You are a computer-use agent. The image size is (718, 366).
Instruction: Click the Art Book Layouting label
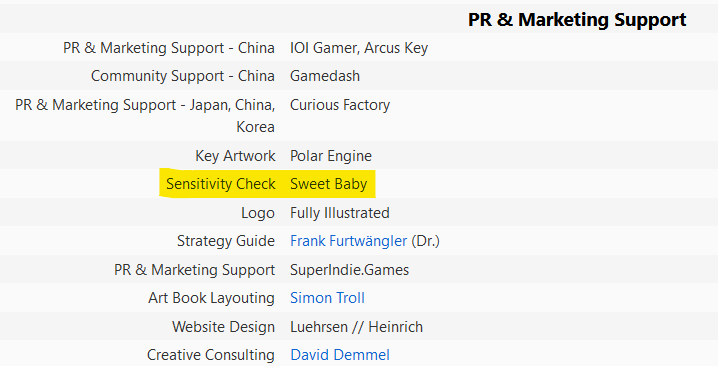[x=212, y=298]
